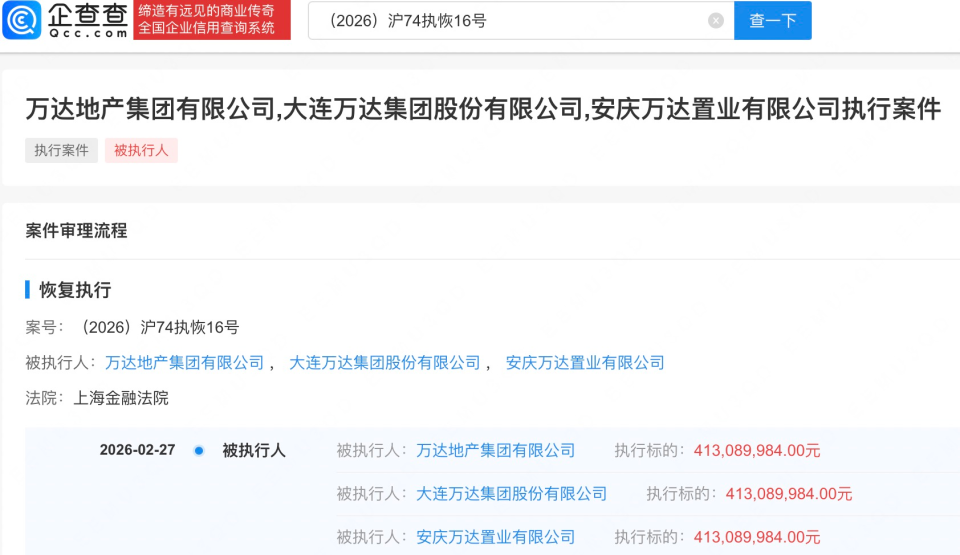
Task: Open 大连万达集团股份有限公司 link in the 被执行人 line
Action: pyautogui.click(x=384, y=363)
